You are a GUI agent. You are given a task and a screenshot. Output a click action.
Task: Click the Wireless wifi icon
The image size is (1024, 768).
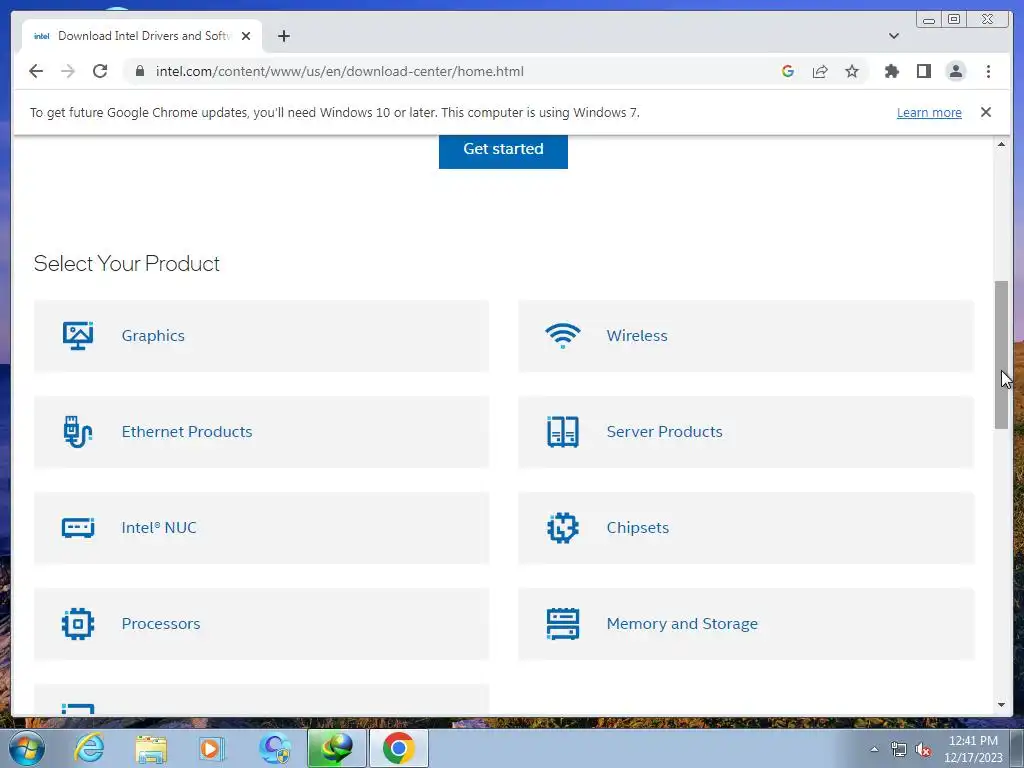[562, 336]
